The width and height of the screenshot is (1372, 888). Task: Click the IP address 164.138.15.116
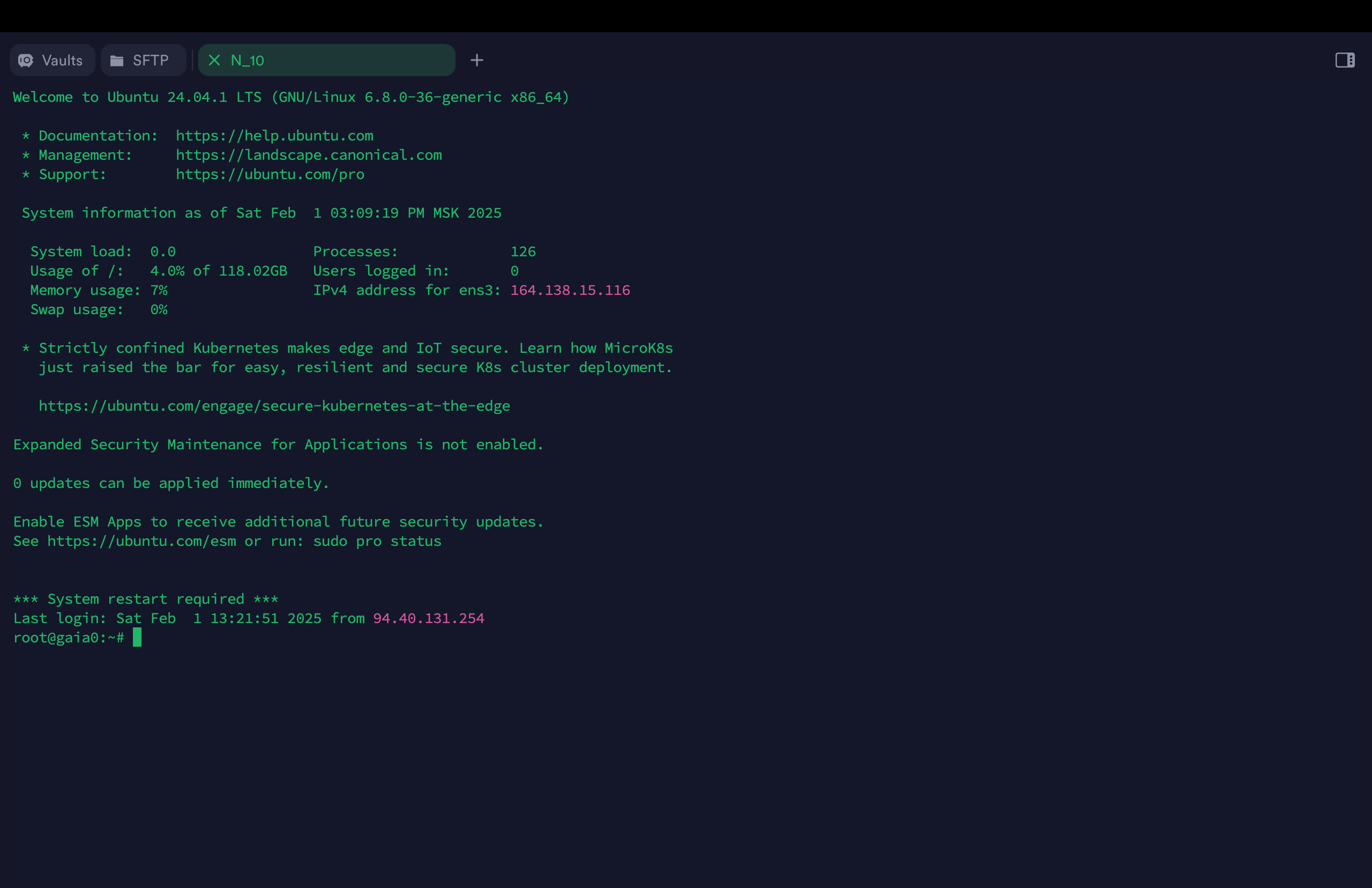point(570,290)
